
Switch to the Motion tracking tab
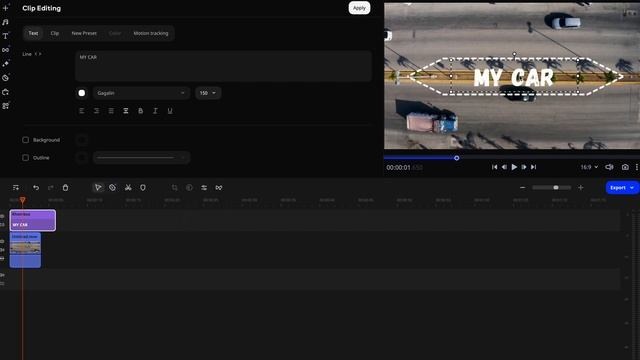tap(151, 33)
